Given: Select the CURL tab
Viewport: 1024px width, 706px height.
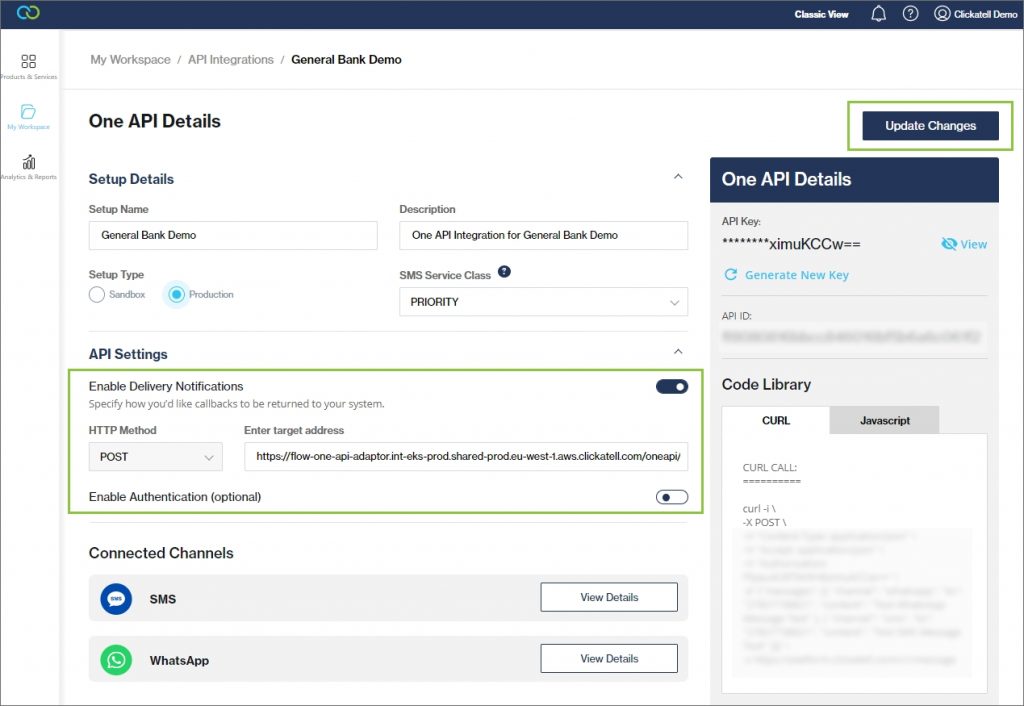Looking at the screenshot, I should [774, 420].
